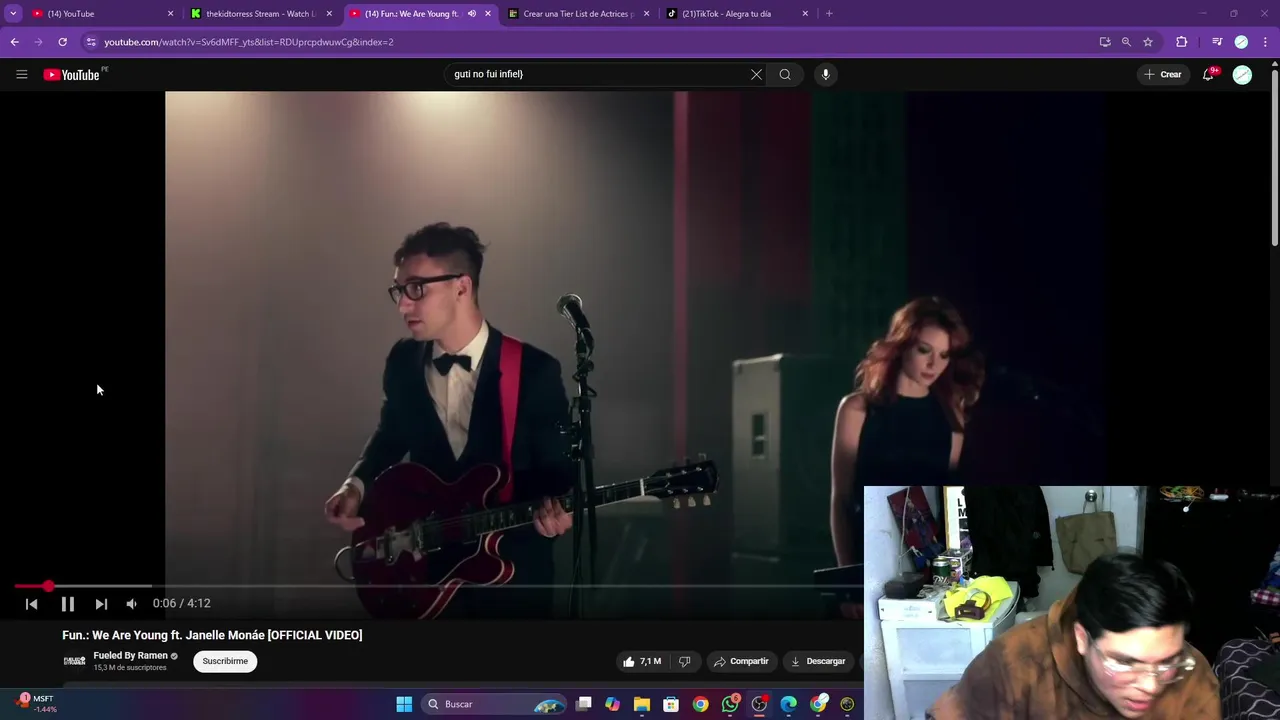Subscribe via the Suscribirme button
Image resolution: width=1280 pixels, height=720 pixels.
[225, 661]
